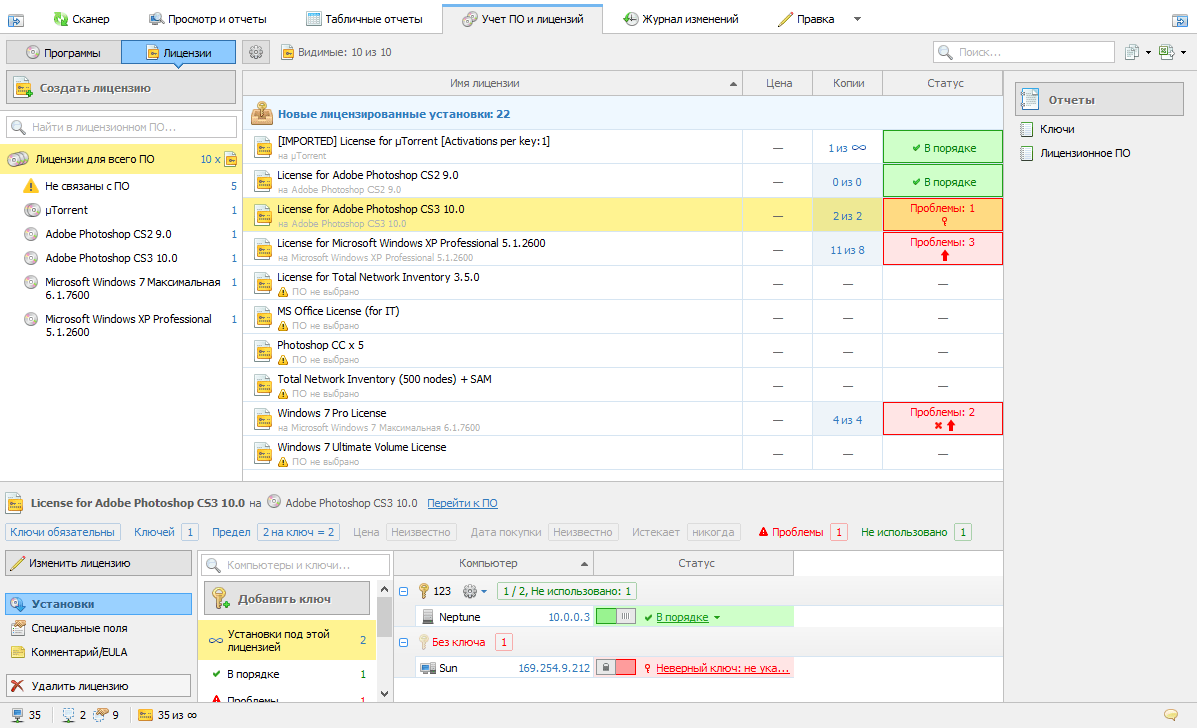1197x728 pixels.
Task: Click the panel arrow icon left of Сканер
Action: (15, 20)
